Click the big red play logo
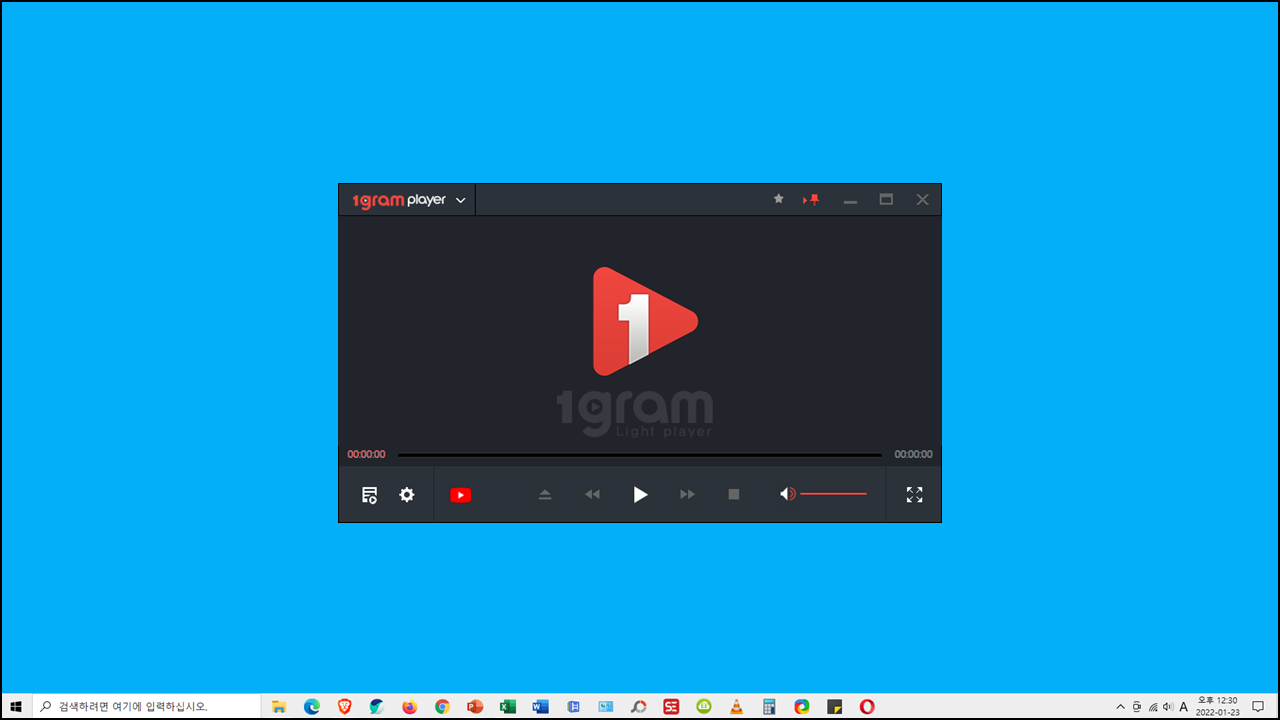This screenshot has width=1280, height=720. 644,321
